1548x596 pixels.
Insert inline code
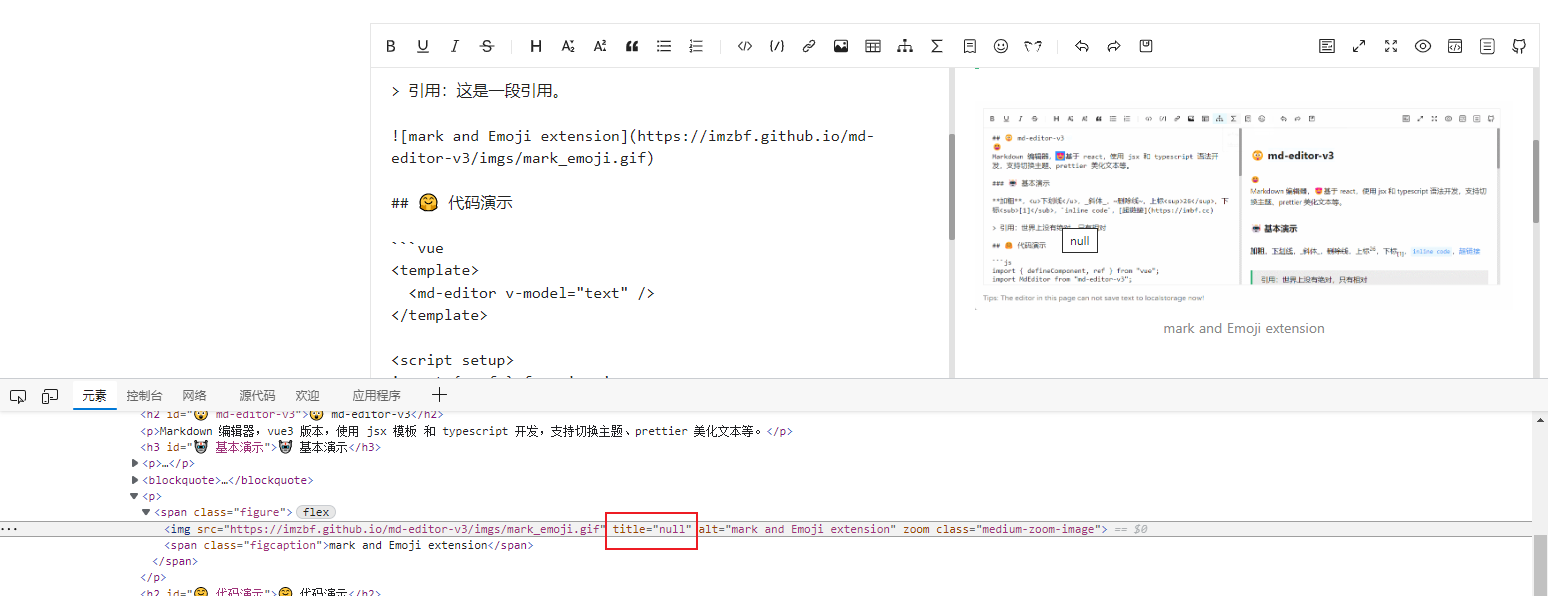coord(745,46)
